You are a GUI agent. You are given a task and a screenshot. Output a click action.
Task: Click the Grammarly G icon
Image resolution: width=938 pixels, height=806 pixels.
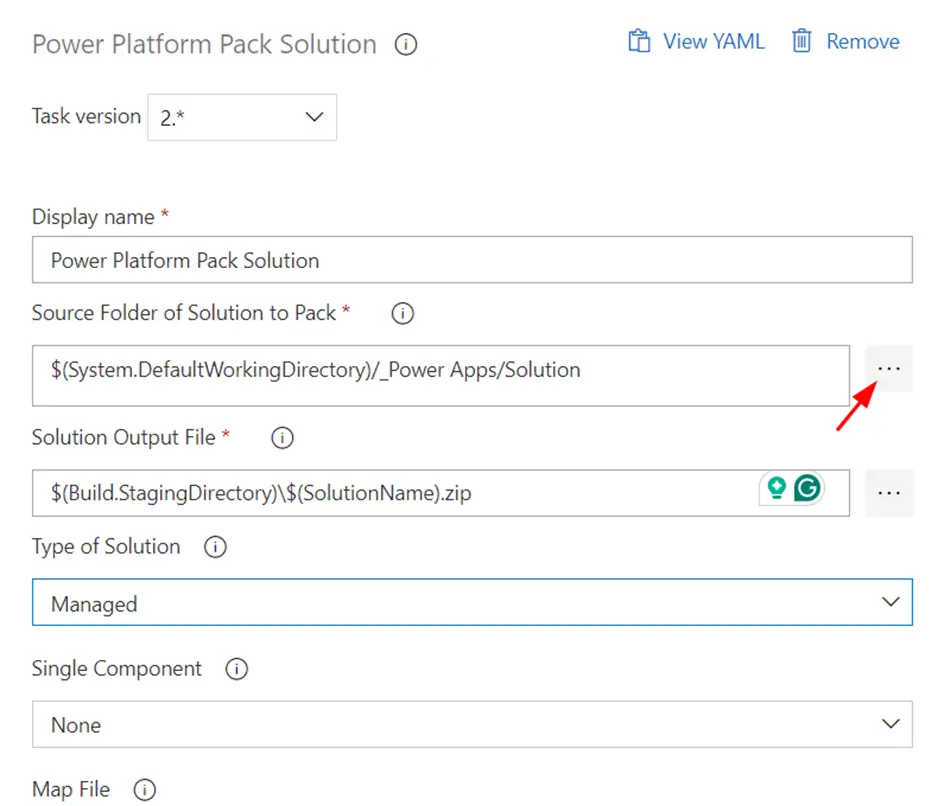pyautogui.click(x=808, y=488)
